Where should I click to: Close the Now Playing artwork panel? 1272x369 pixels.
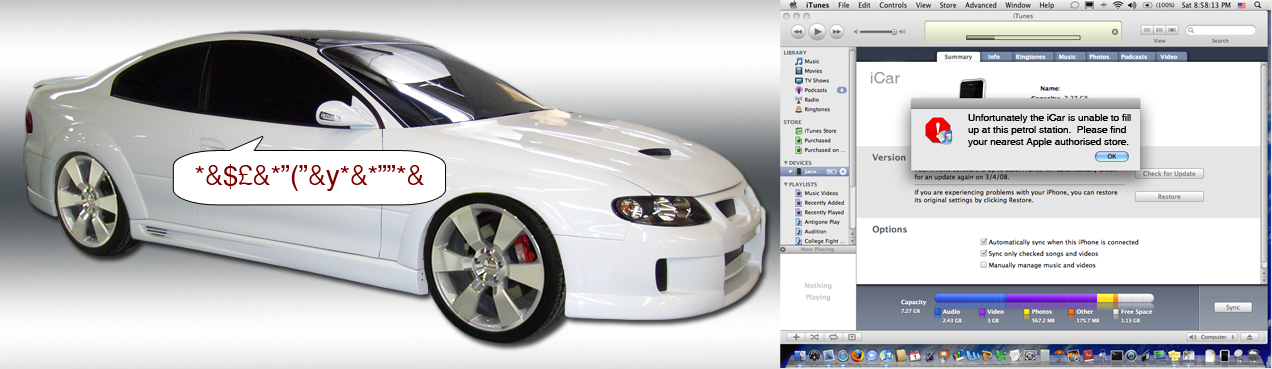coord(783,249)
